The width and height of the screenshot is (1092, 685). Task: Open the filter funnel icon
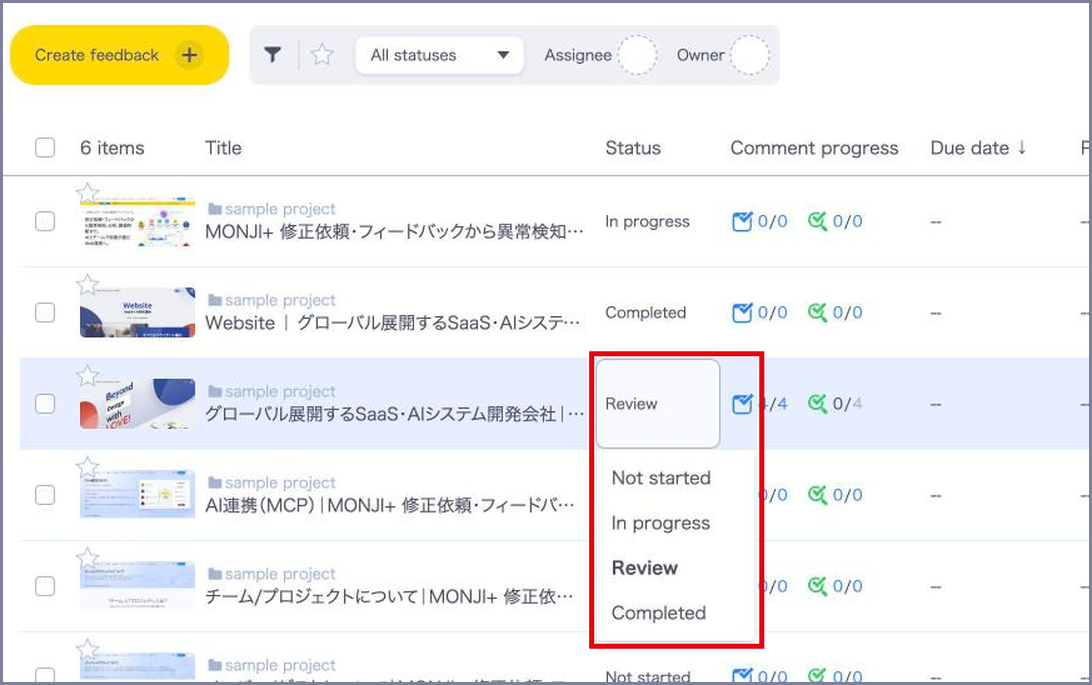273,54
